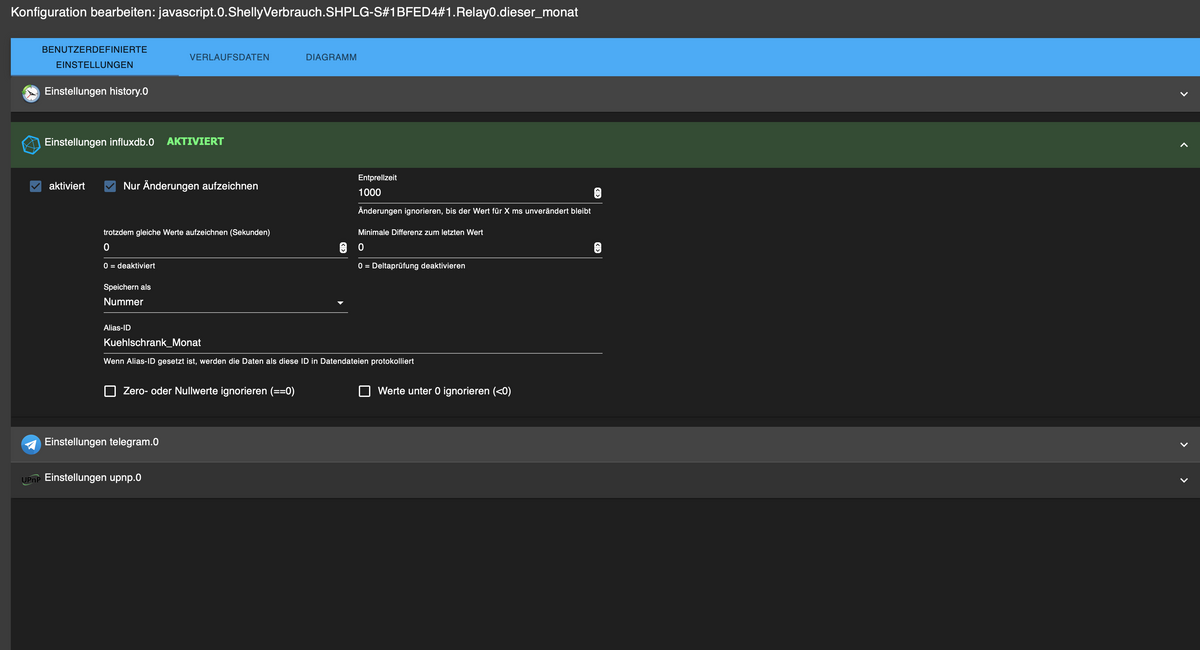Click the 'trotzdem gleiche Werte aufzeichnen' stepper
The height and width of the screenshot is (650, 1200).
tap(343, 247)
